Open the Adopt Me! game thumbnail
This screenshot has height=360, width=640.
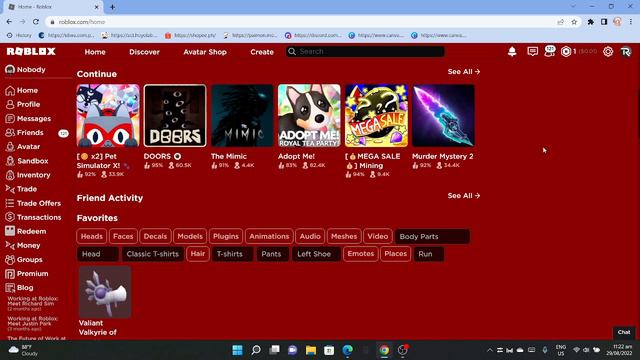309,116
